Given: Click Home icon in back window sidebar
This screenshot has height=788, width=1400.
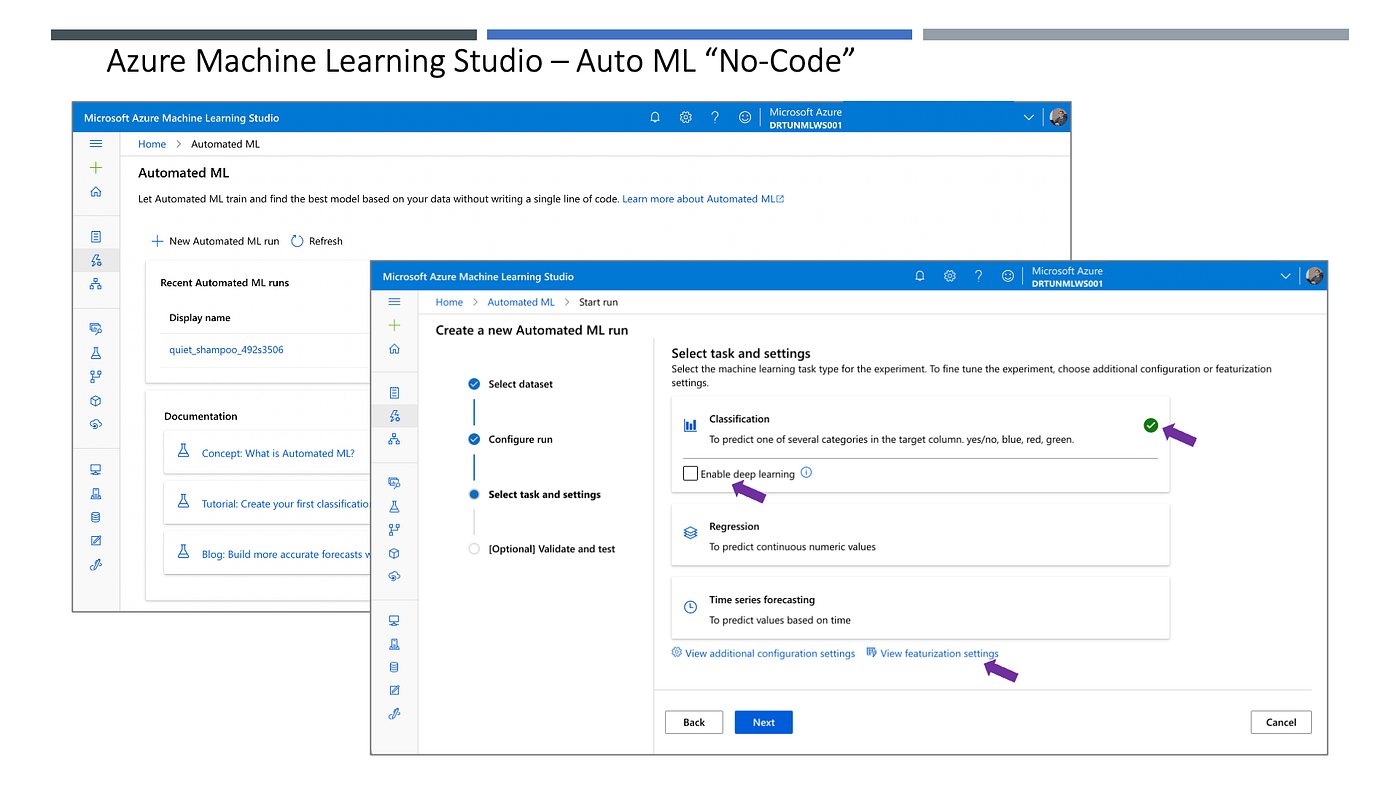Looking at the screenshot, I should (x=96, y=192).
